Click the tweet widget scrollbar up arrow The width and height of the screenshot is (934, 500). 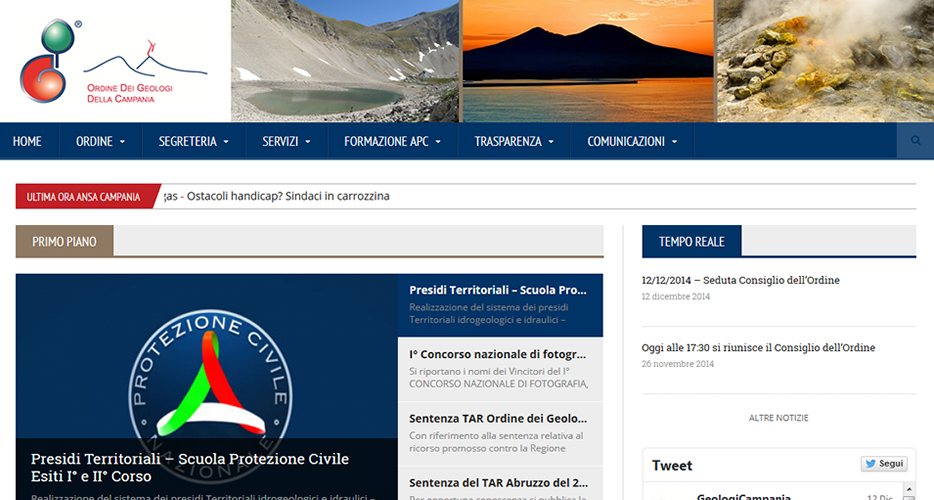[909, 489]
